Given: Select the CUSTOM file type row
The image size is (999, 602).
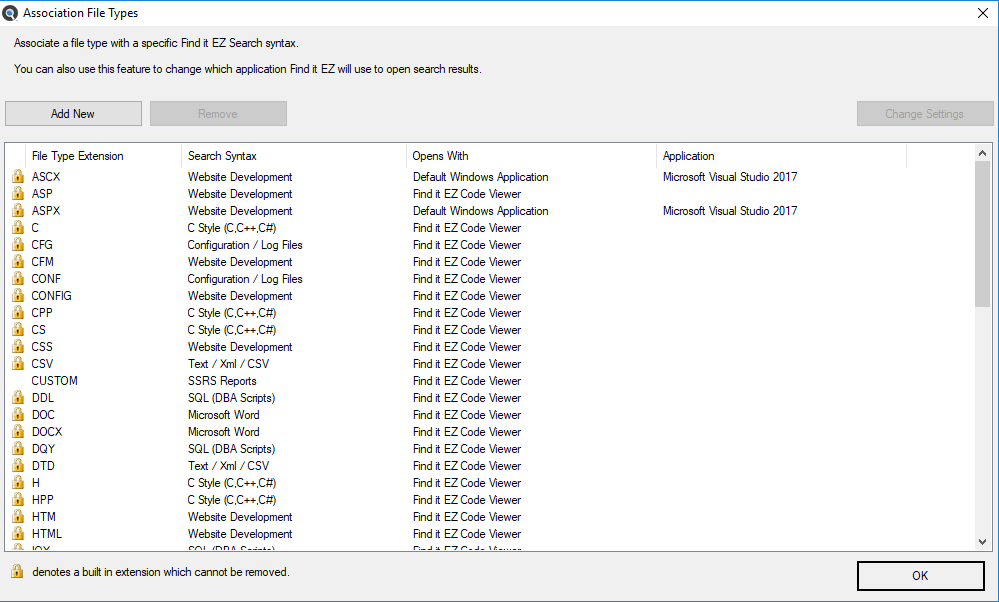Looking at the screenshot, I should point(54,381).
